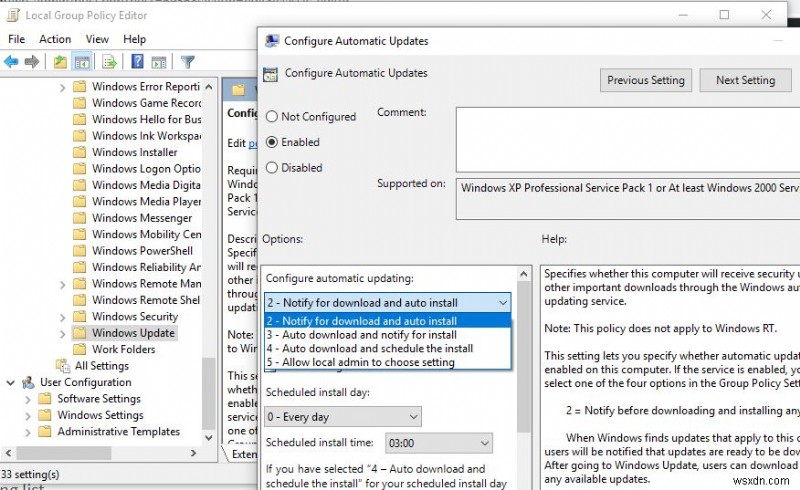Toggle the Show/Hide console tree icon

click(82, 62)
